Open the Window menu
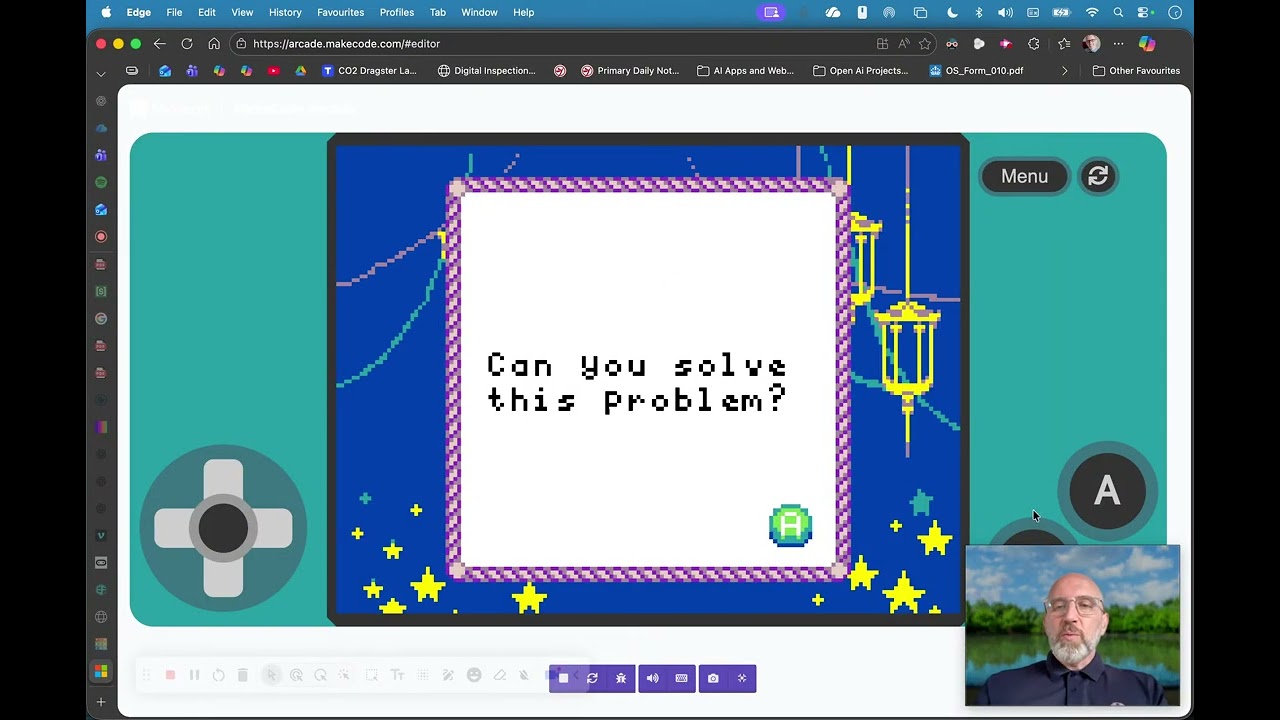This screenshot has width=1280, height=720. (x=479, y=12)
